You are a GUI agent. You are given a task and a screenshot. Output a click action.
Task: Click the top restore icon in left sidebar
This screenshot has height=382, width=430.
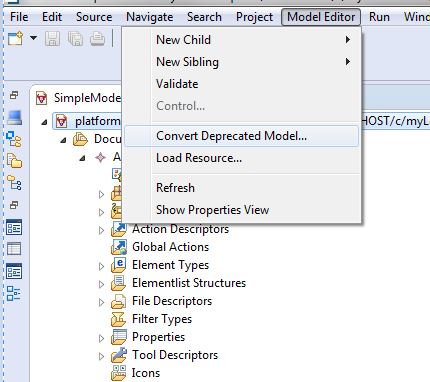(14, 95)
